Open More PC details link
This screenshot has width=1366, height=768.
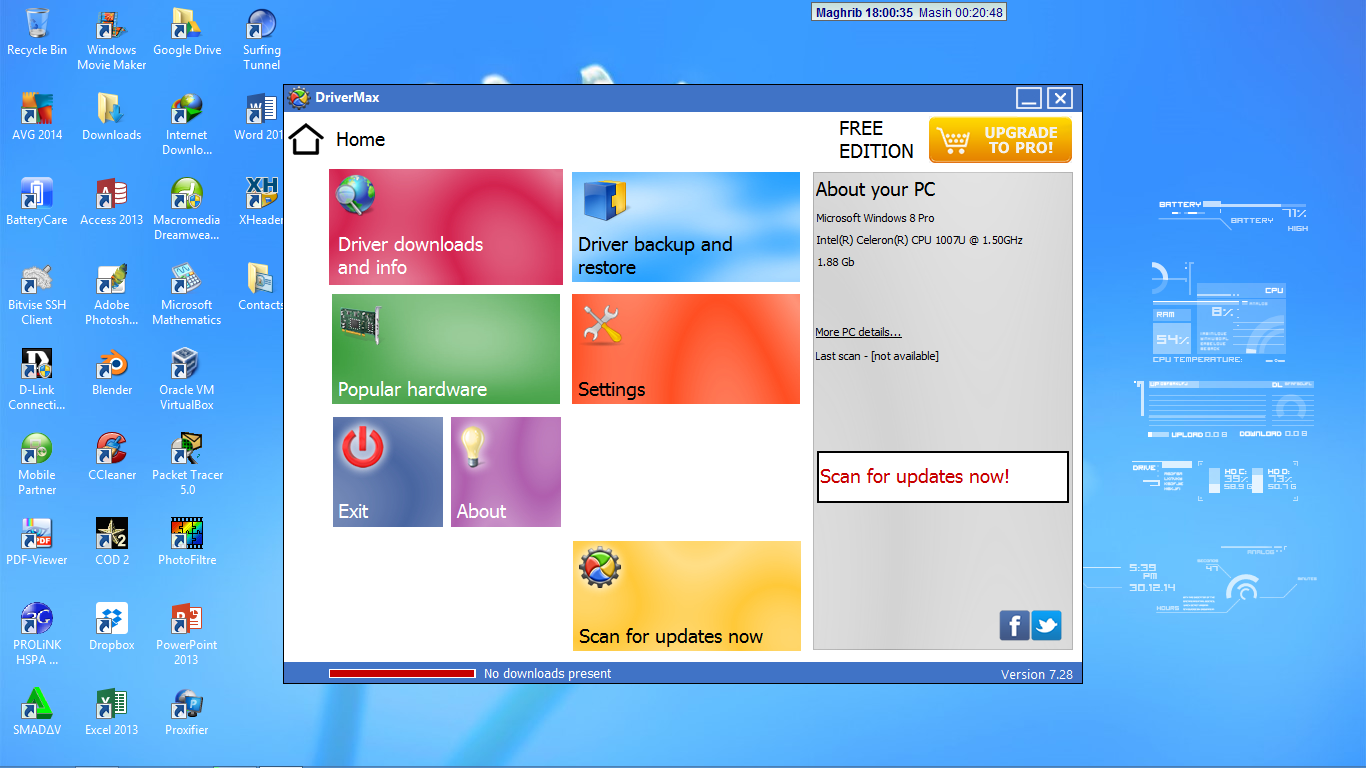click(x=858, y=332)
